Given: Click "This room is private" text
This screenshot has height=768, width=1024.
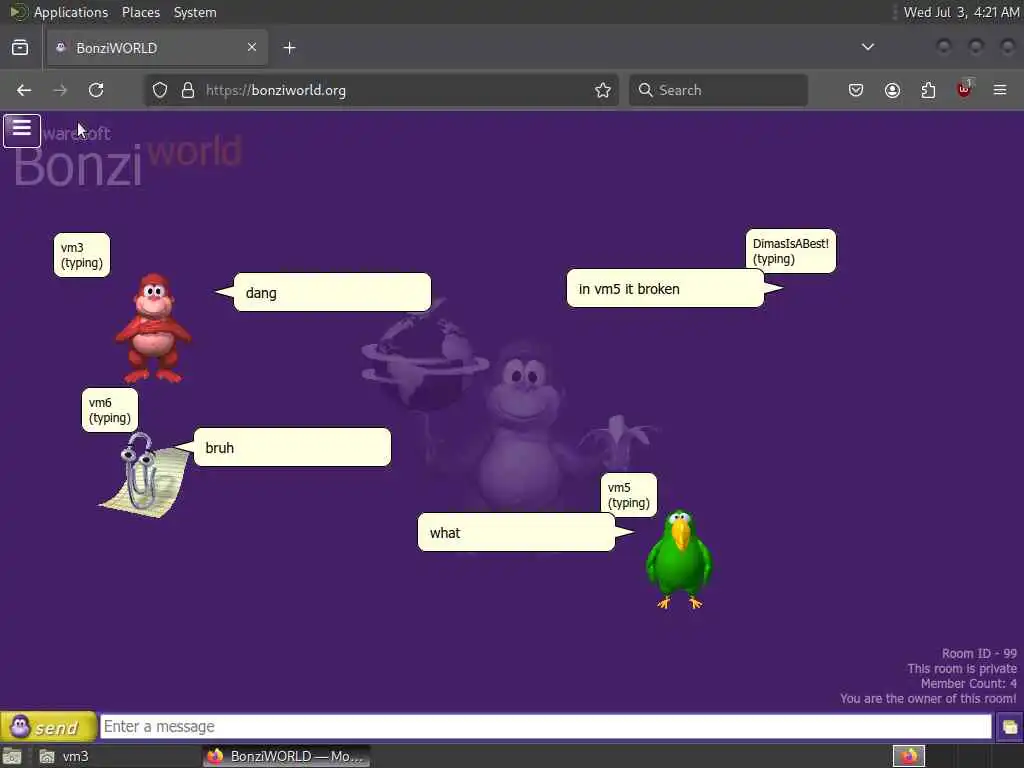Looking at the screenshot, I should (961, 669).
